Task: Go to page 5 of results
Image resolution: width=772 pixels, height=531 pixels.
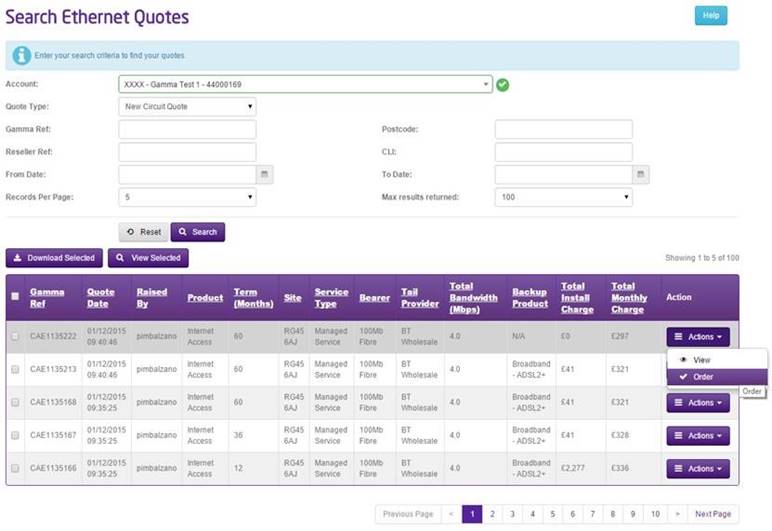Action: pyautogui.click(x=552, y=514)
